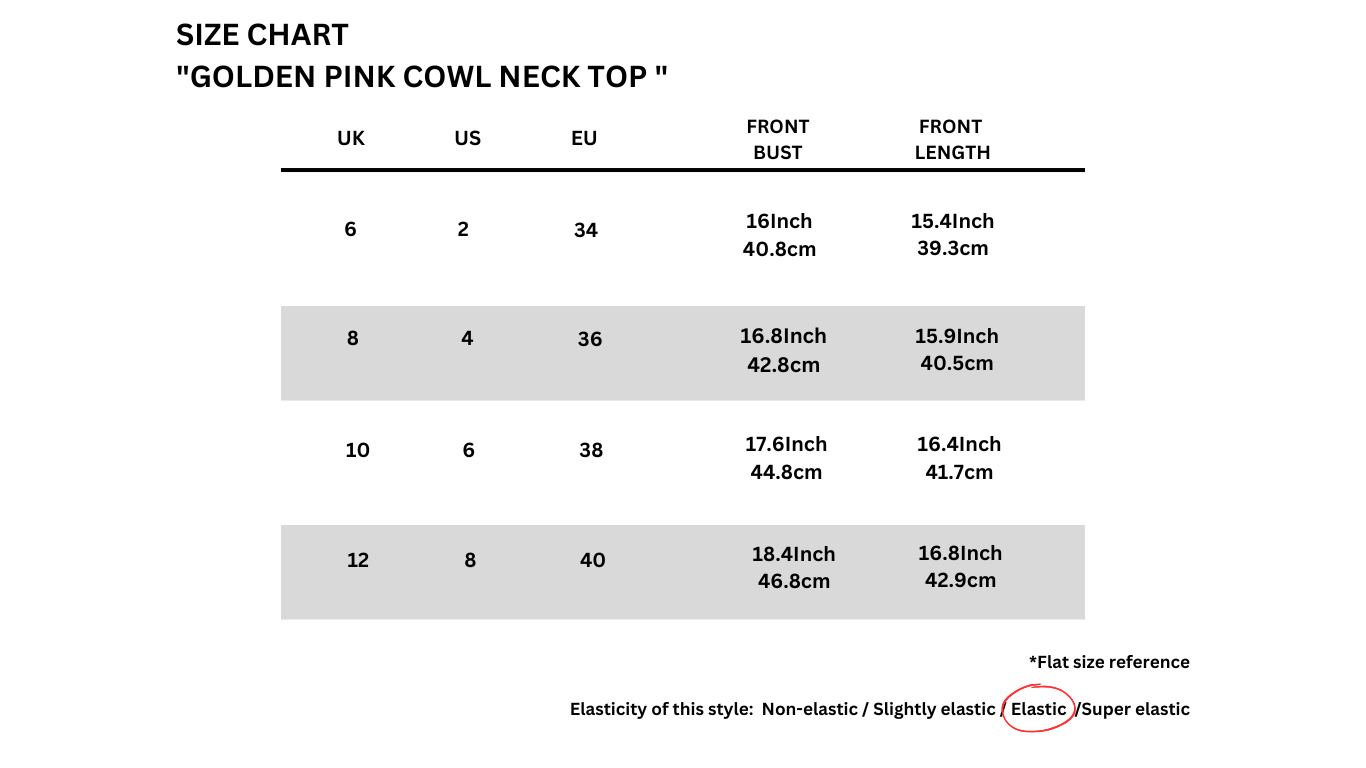Select the 15.4Inch 39.3cm length measurement
The width and height of the screenshot is (1366, 768).
[x=952, y=235]
